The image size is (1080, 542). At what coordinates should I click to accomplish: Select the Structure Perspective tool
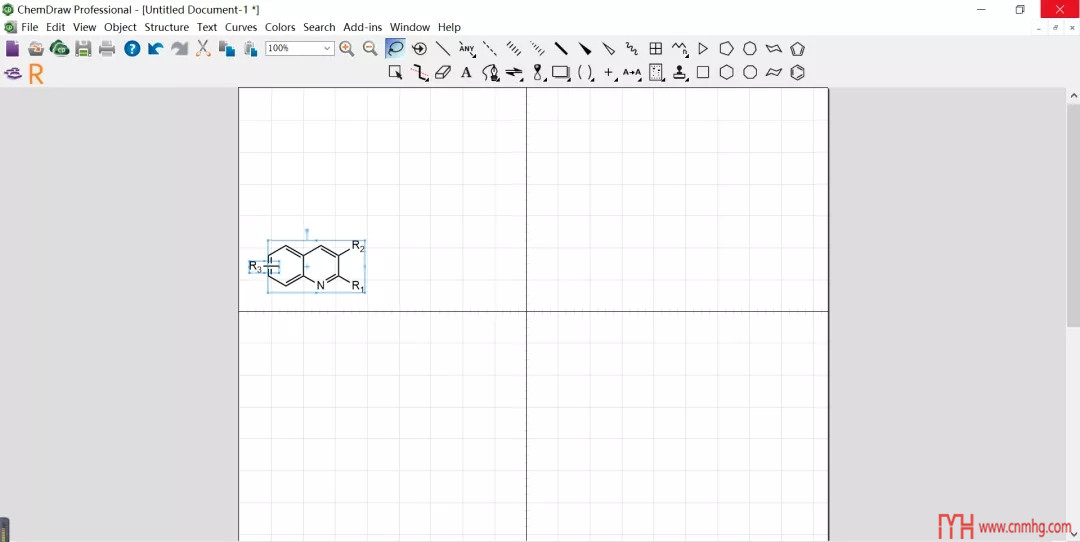click(419, 48)
